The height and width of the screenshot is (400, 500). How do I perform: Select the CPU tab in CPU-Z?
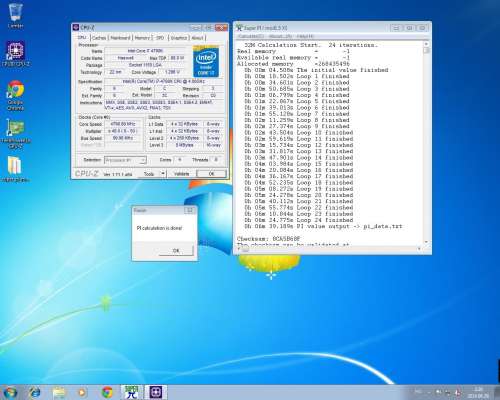click(82, 38)
